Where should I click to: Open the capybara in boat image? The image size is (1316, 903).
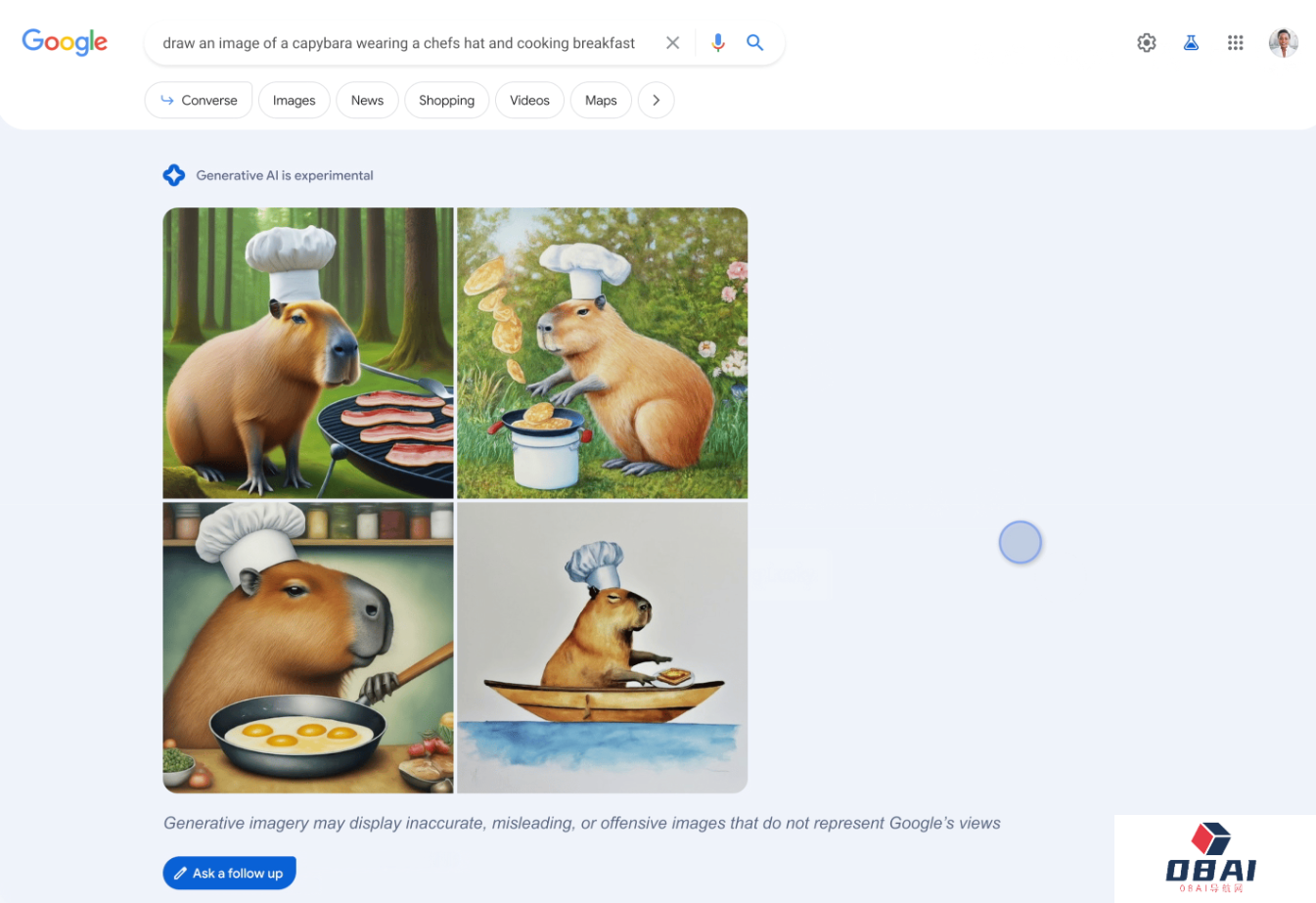(602, 647)
